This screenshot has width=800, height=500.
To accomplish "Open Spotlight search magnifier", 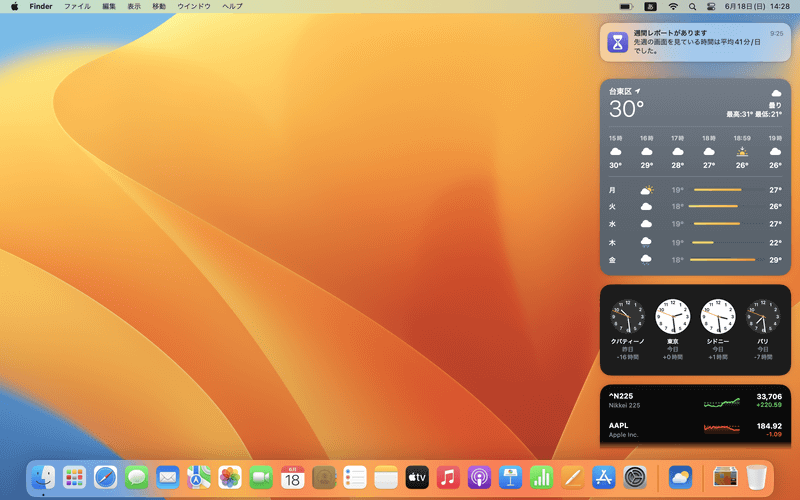I will point(692,6).
